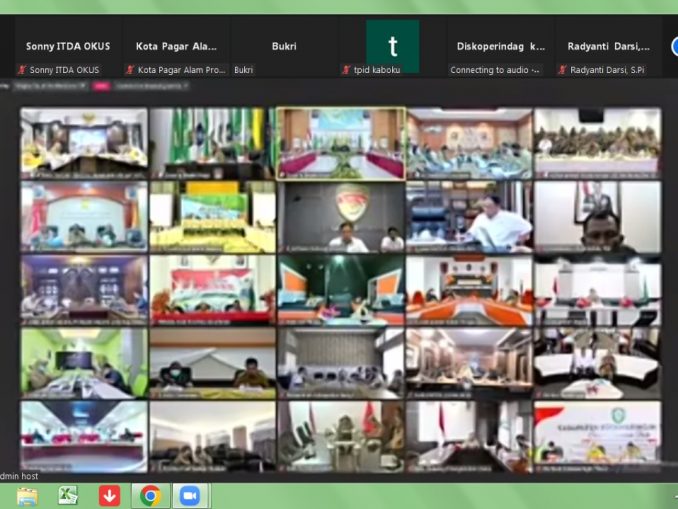This screenshot has height=509, width=678.
Task: Click the yellow-highlighted active speaker video
Action: point(341,142)
